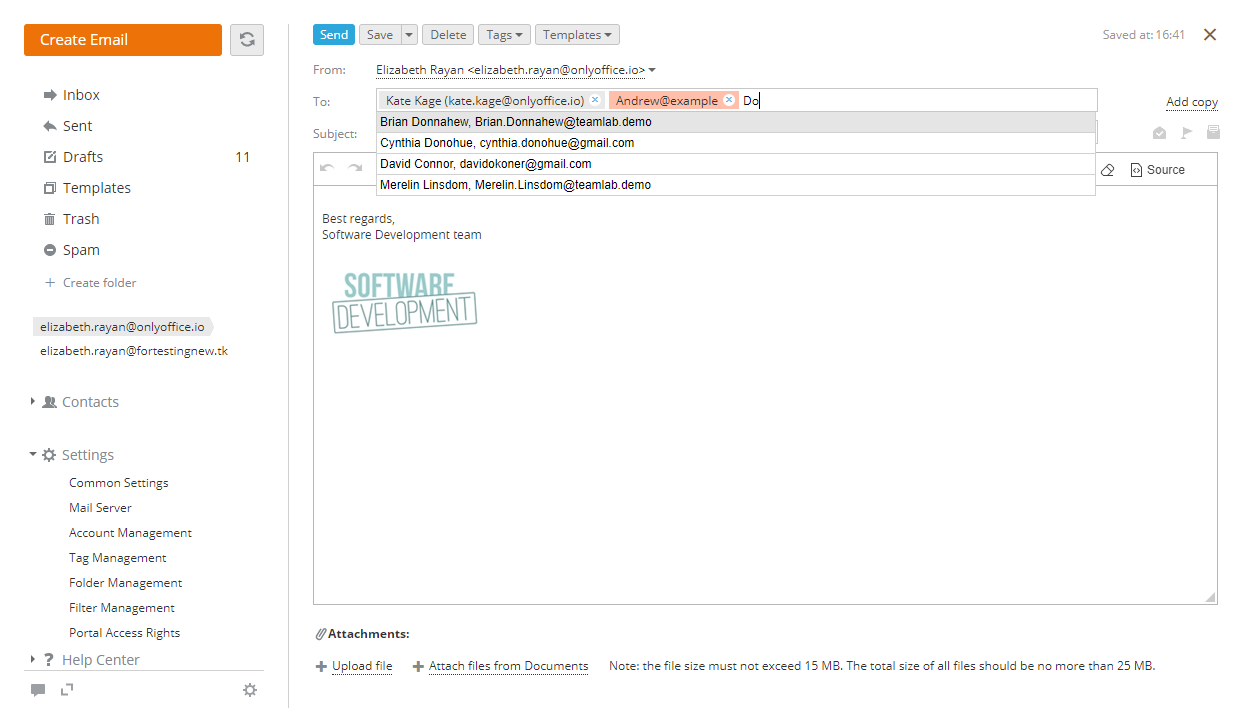Viewport: 1240px width, 708px height.
Task: Click the Drafts count 11
Action: pos(242,157)
